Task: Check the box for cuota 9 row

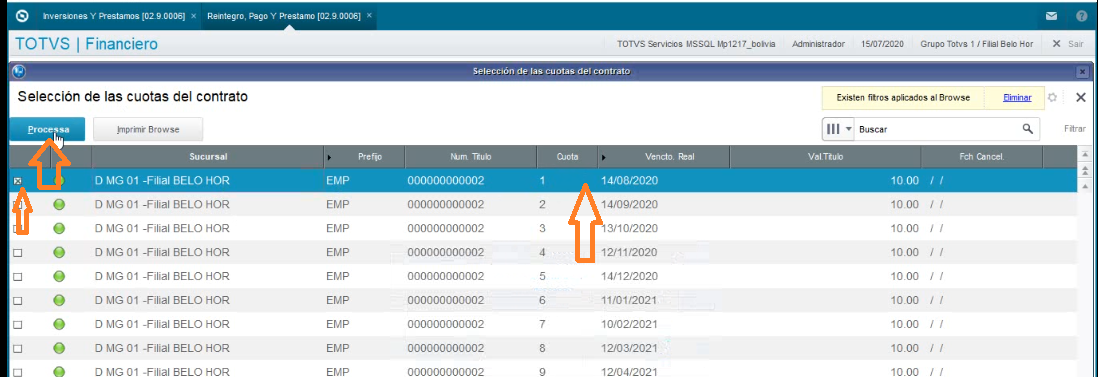Action: pyautogui.click(x=18, y=373)
